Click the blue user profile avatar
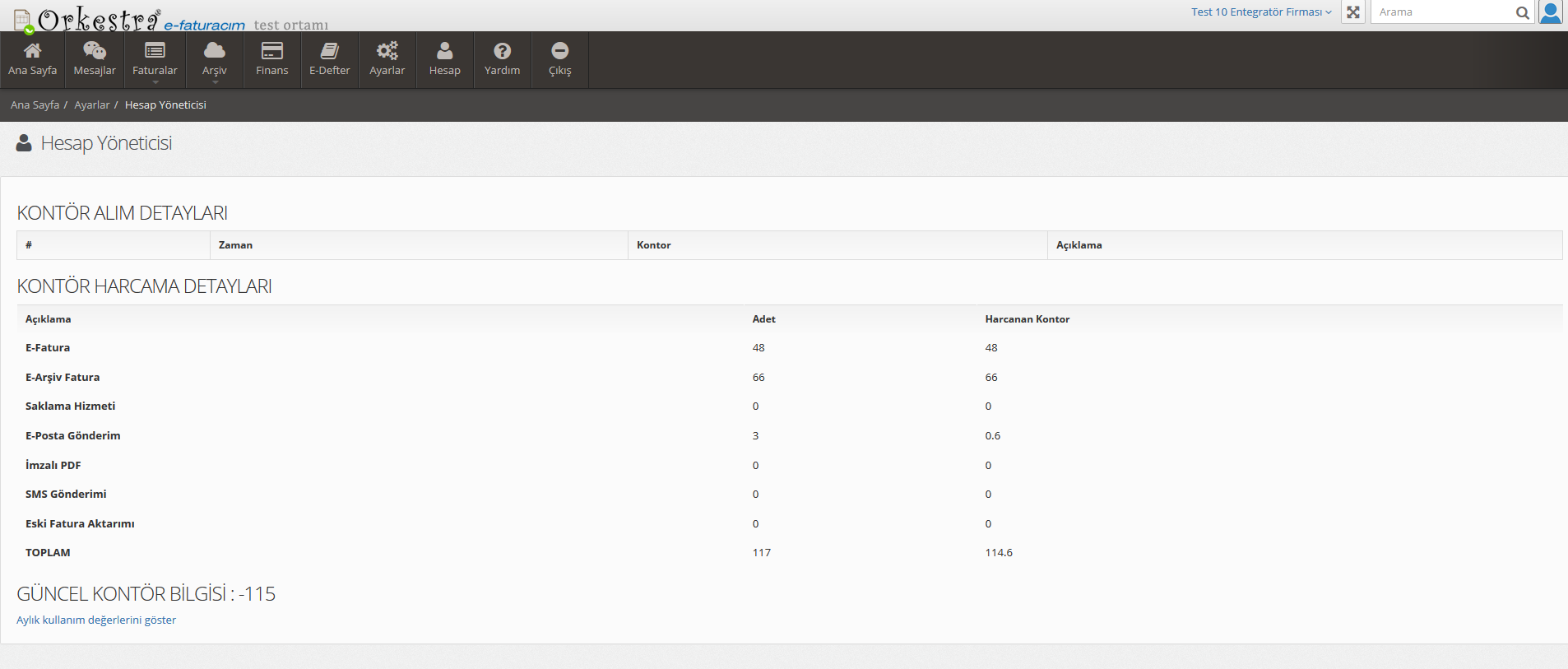Viewport: 1568px width, 669px height. point(1551,12)
